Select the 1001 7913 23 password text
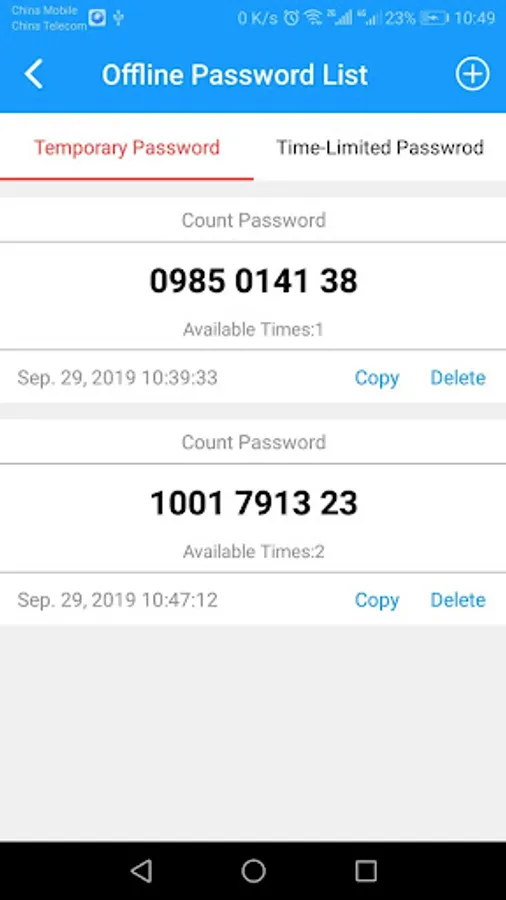This screenshot has height=900, width=506. [x=253, y=503]
